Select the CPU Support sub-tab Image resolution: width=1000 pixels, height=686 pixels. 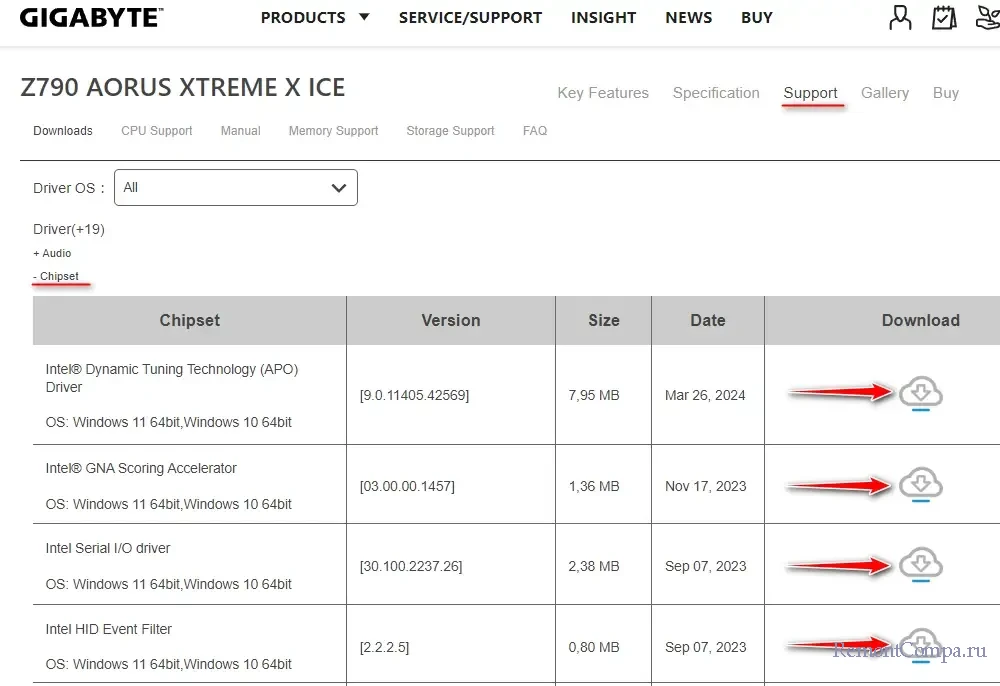pyautogui.click(x=157, y=131)
